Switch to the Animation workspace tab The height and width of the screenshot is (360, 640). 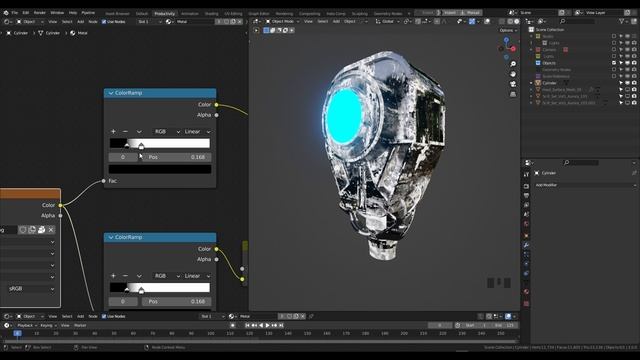(x=190, y=13)
